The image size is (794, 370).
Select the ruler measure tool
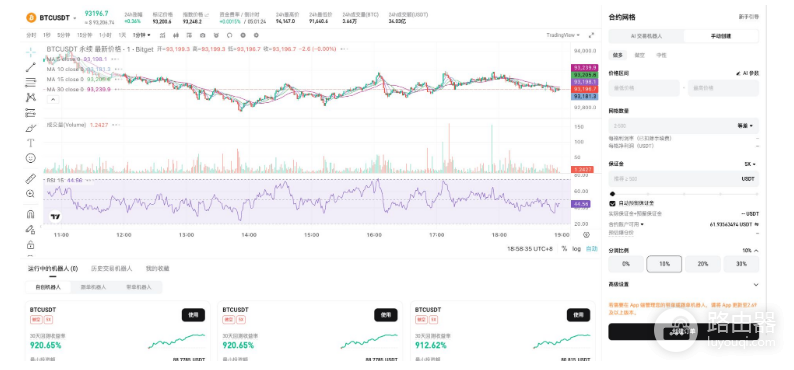31,178
